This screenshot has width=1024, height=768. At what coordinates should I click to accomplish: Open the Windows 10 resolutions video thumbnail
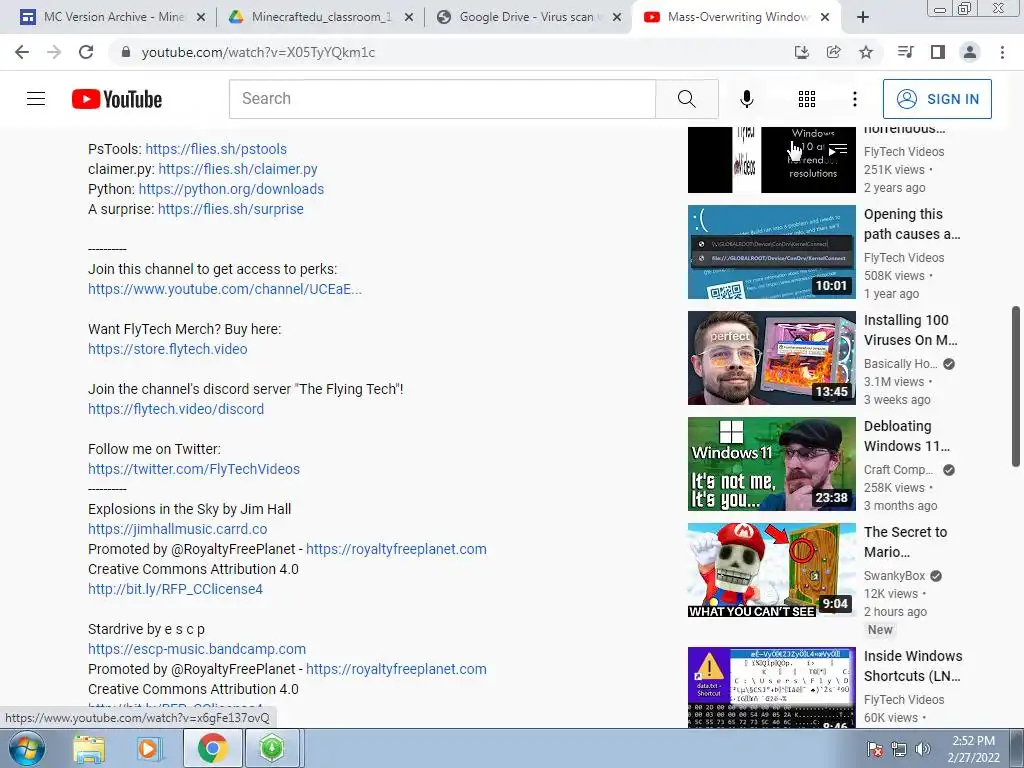coord(771,160)
